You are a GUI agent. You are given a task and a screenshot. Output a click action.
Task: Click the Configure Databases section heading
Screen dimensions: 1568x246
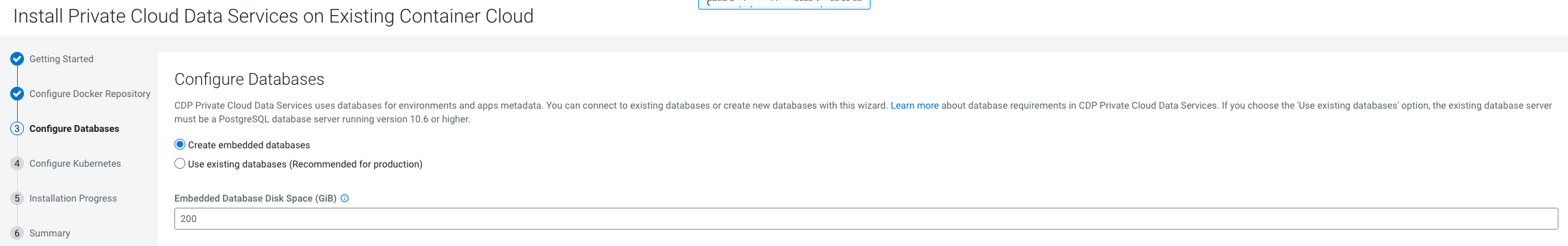249,79
